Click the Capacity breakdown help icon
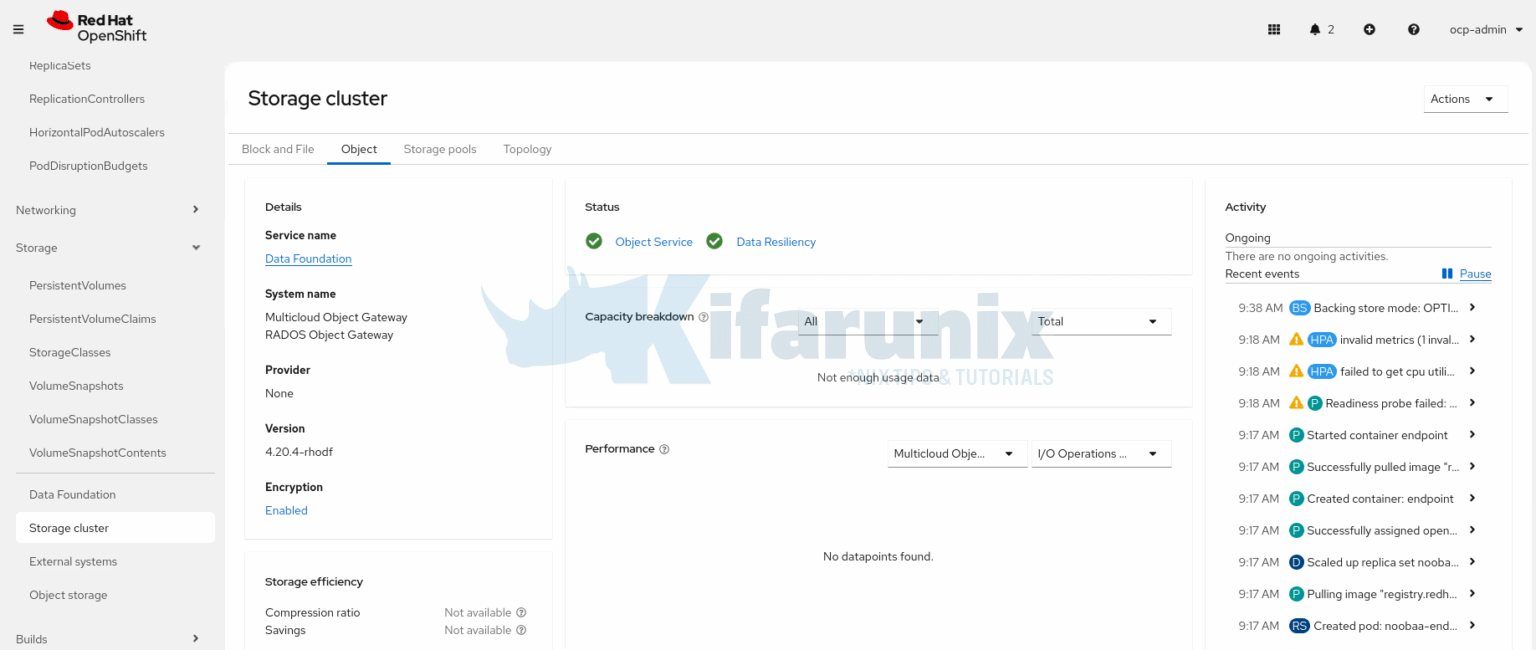Screen dimensions: 1536x650 (703, 317)
